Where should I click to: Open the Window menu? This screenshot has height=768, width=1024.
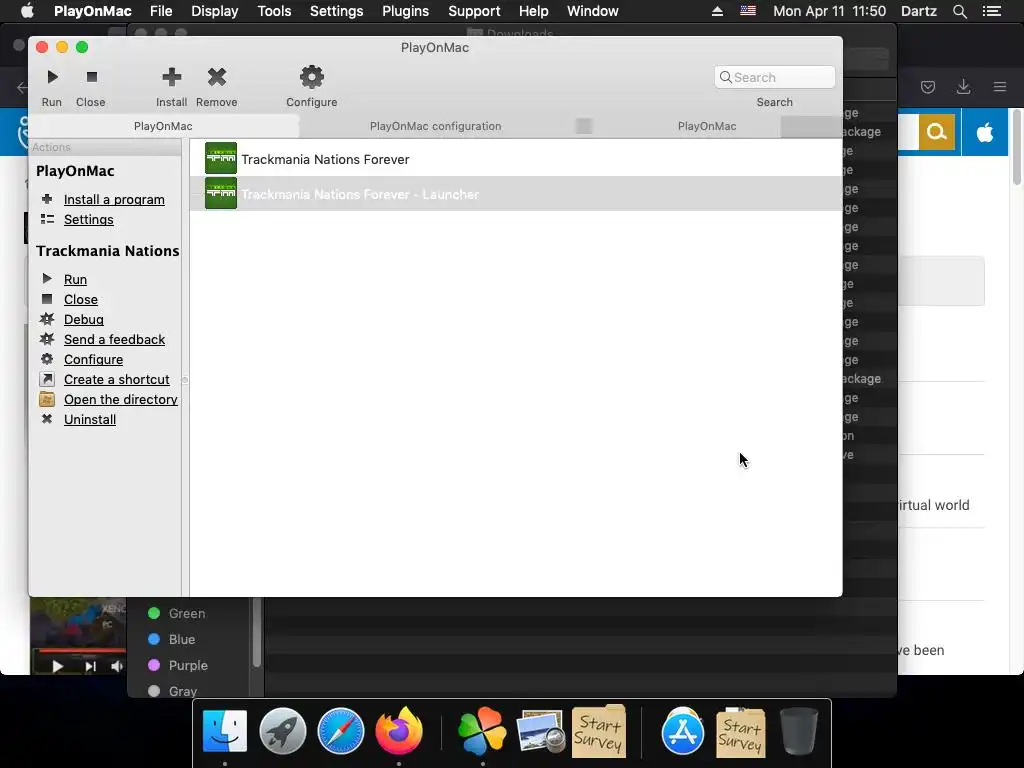pyautogui.click(x=593, y=11)
